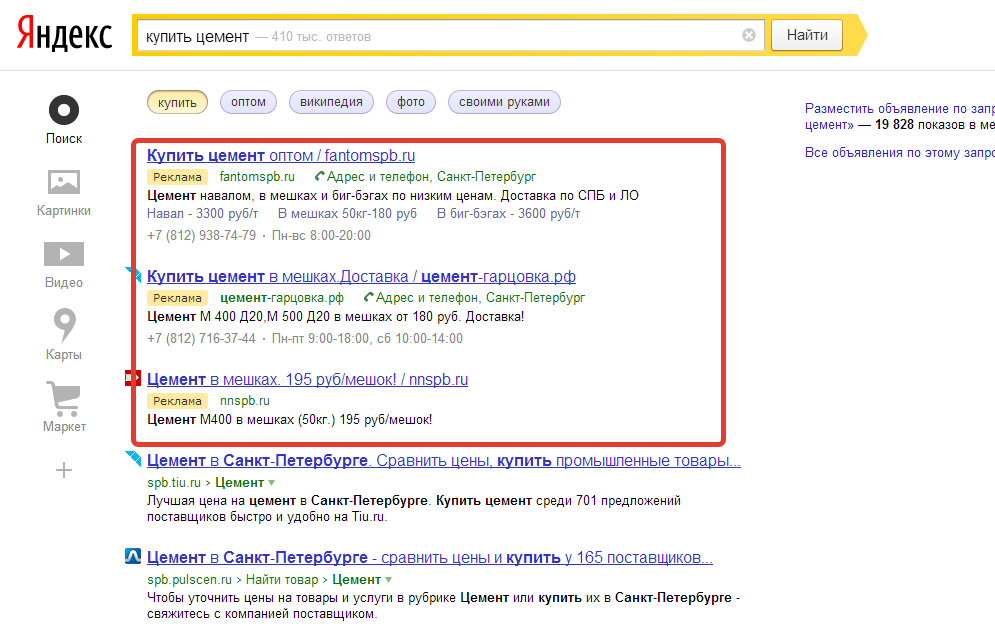Click the Найти search button
This screenshot has width=995, height=630.
(807, 35)
